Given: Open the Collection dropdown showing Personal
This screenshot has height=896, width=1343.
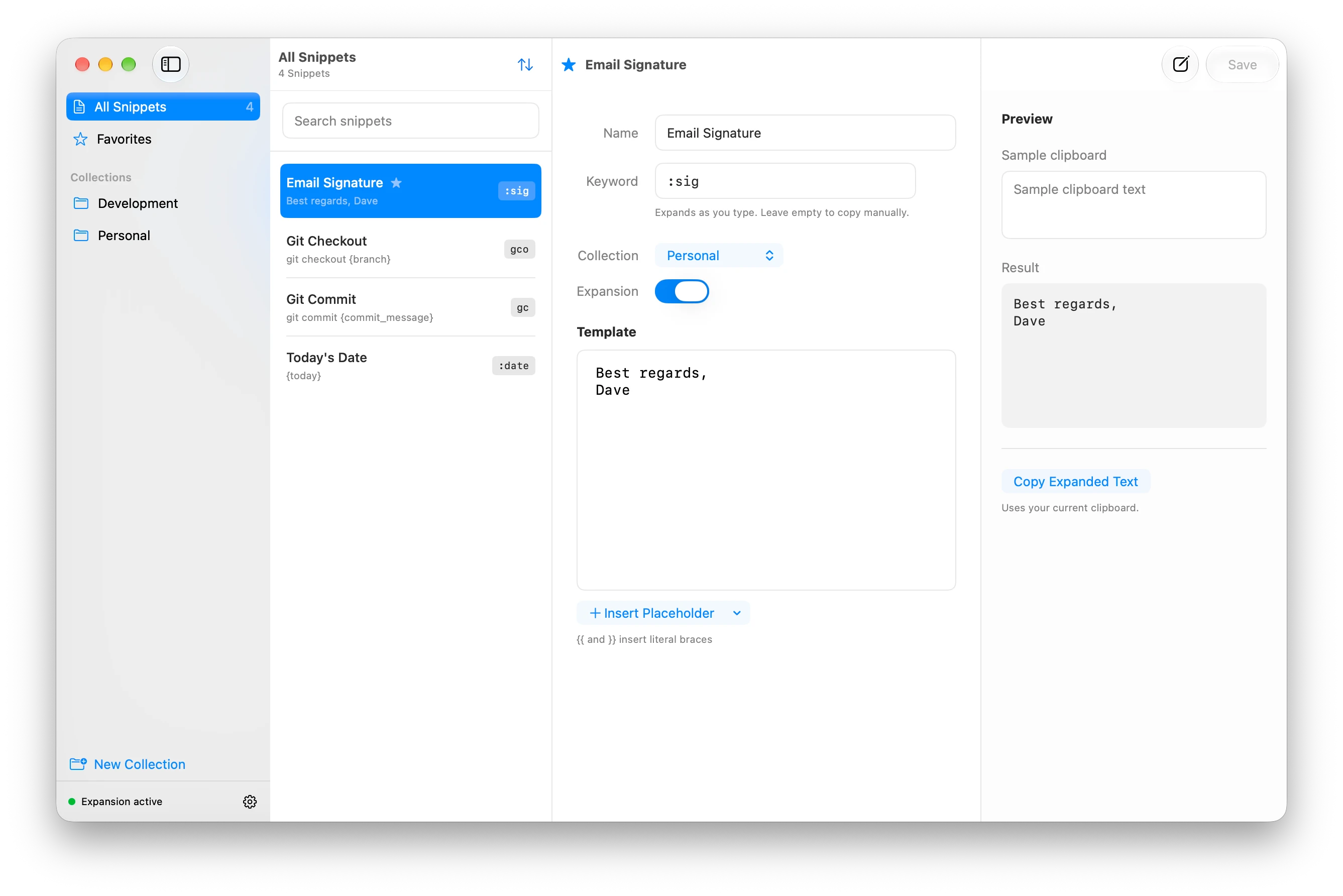Looking at the screenshot, I should (x=718, y=255).
